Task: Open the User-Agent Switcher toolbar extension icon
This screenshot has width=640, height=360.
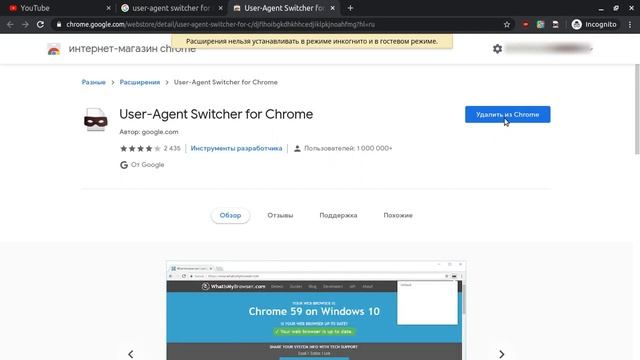Action: pos(556,24)
